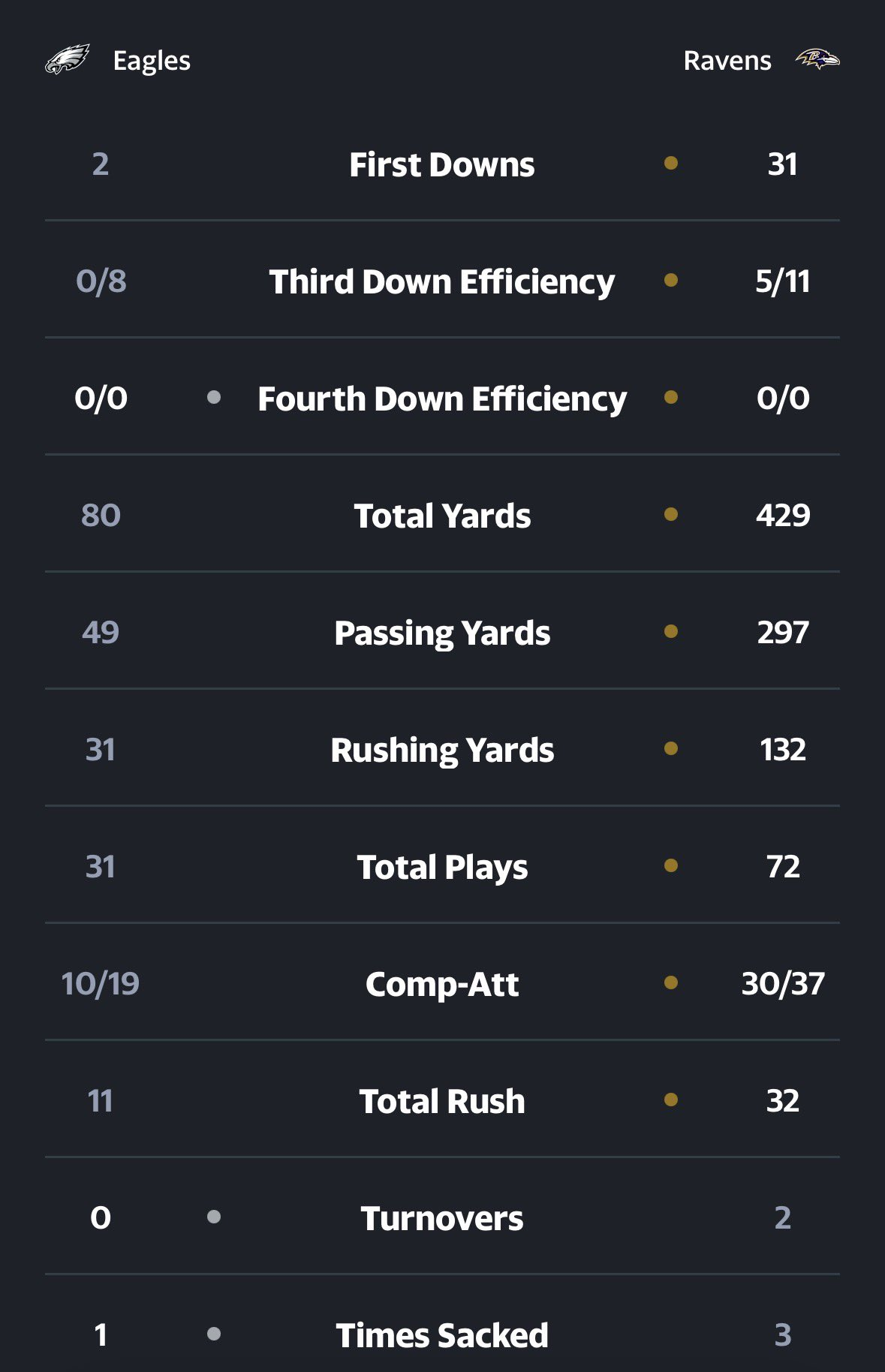This screenshot has width=885, height=1372.
Task: Select the First Downs stat label
Action: click(x=442, y=164)
